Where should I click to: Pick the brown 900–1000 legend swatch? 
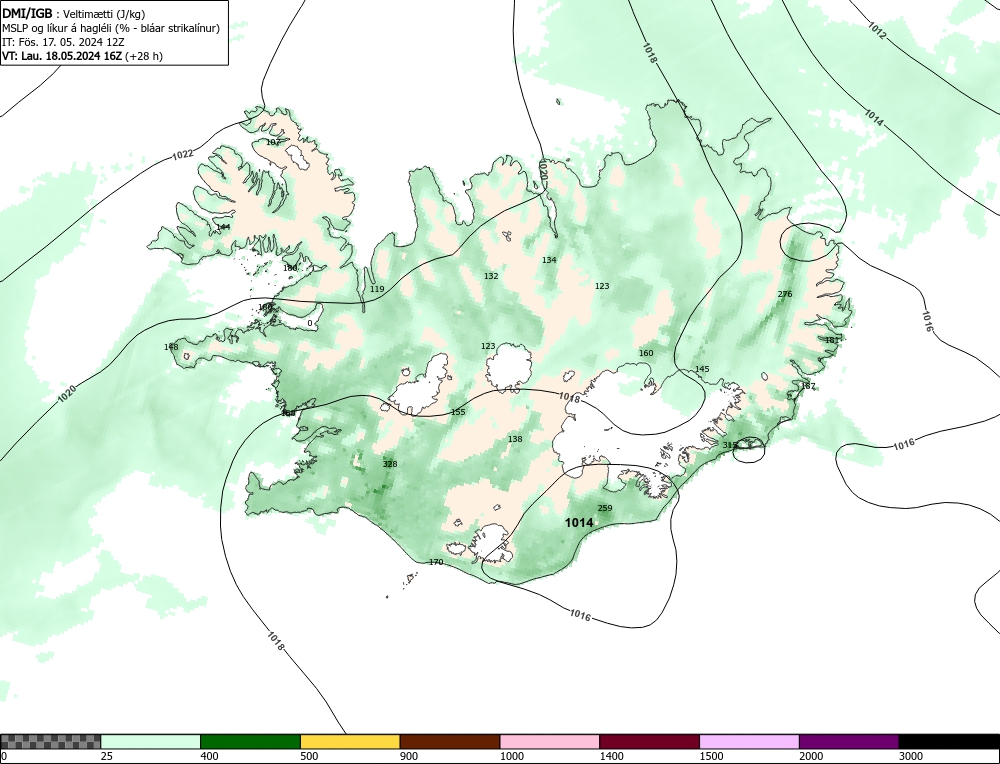(x=450, y=741)
